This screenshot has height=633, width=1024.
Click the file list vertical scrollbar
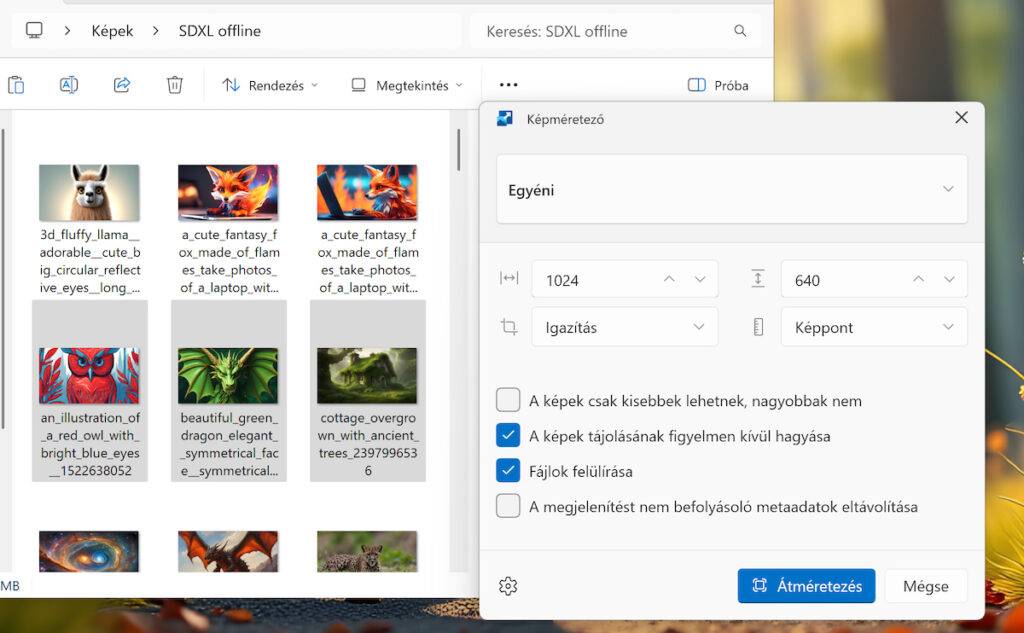tap(458, 150)
